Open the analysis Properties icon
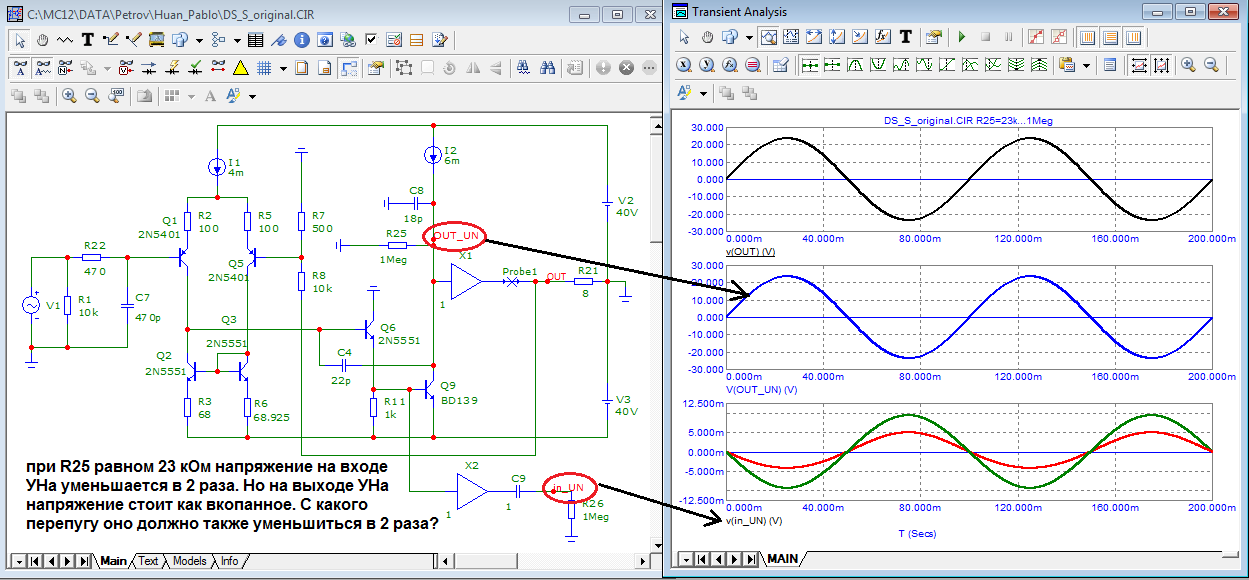Viewport: 1249px width, 580px height. [934, 37]
